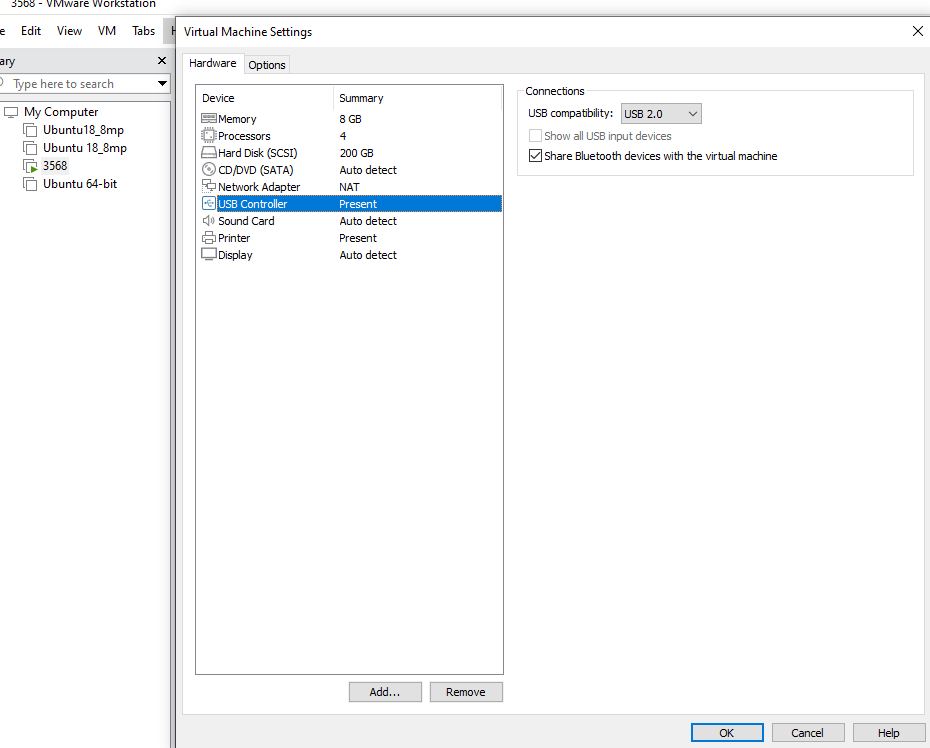Select the Memory row label
This screenshot has width=930, height=748.
click(237, 119)
